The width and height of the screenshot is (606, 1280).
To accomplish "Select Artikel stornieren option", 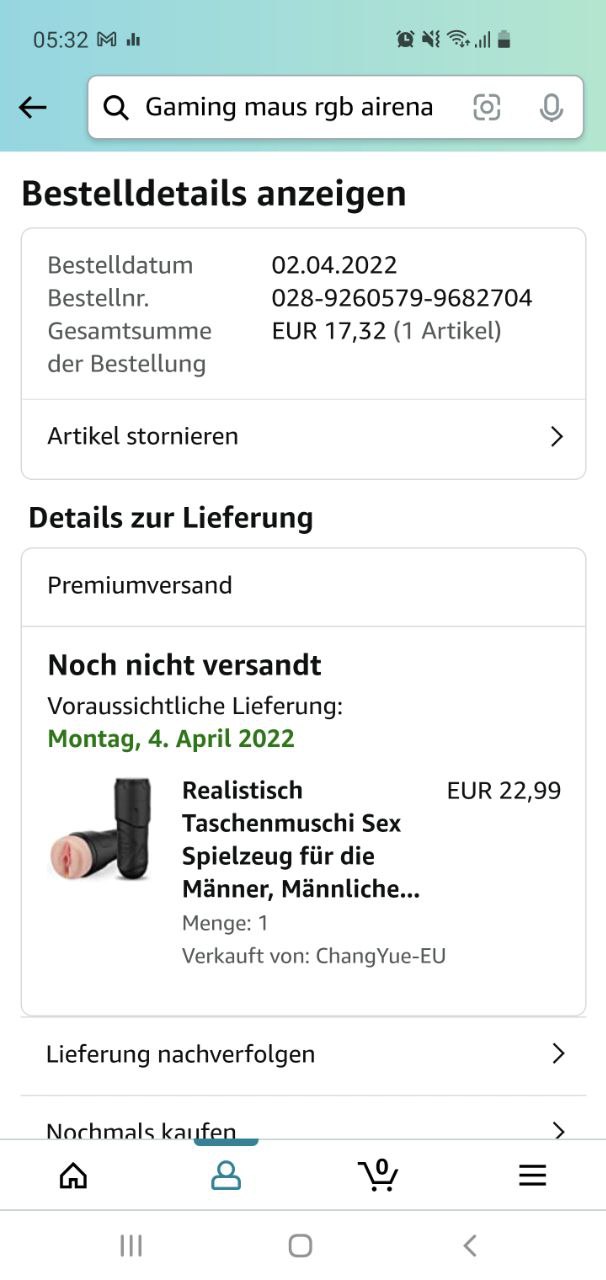I will 143,436.
